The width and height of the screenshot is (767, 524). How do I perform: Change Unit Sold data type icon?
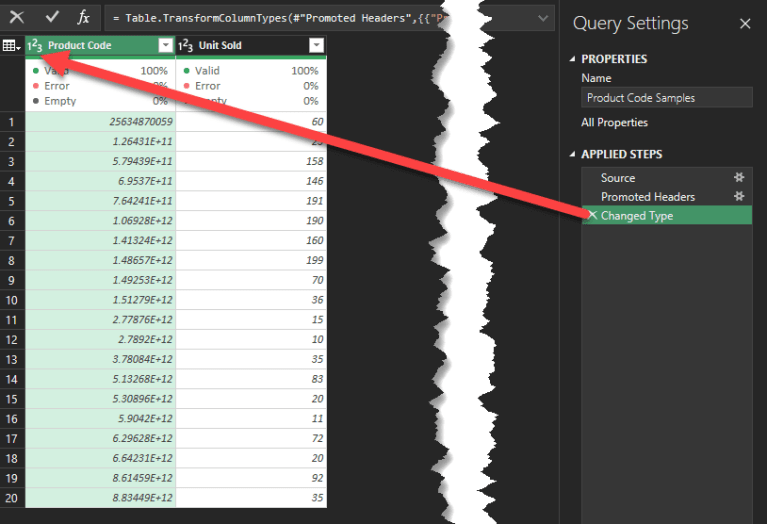click(x=185, y=46)
